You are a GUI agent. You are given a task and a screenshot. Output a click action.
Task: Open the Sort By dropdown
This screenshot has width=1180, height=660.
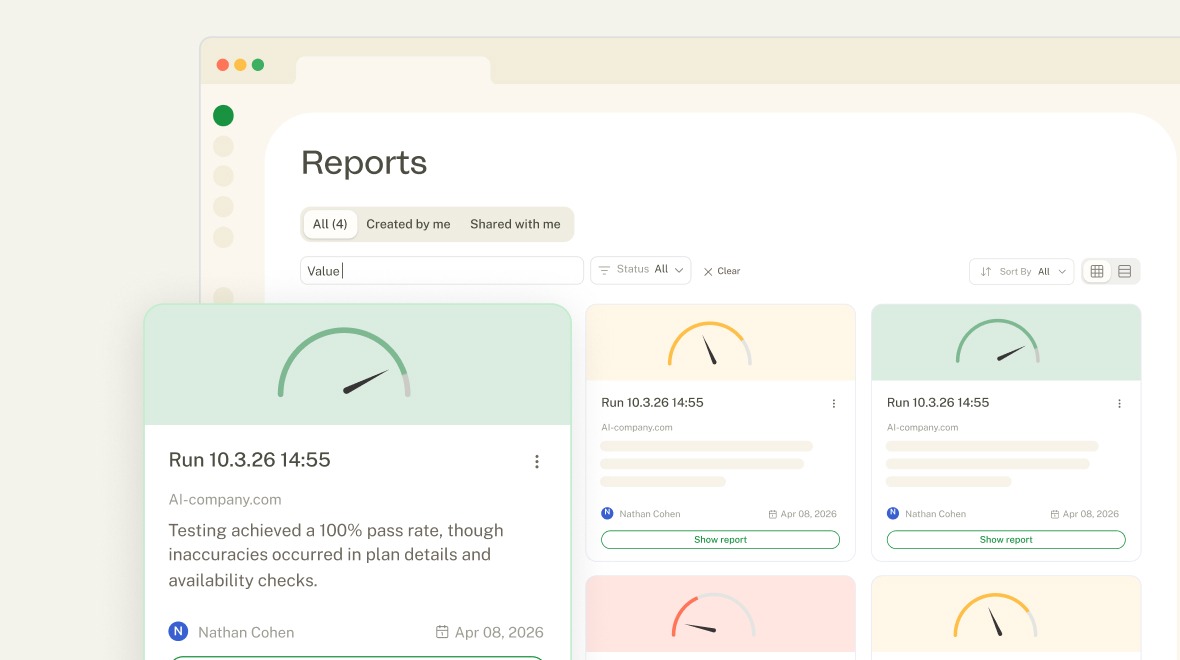click(1021, 272)
